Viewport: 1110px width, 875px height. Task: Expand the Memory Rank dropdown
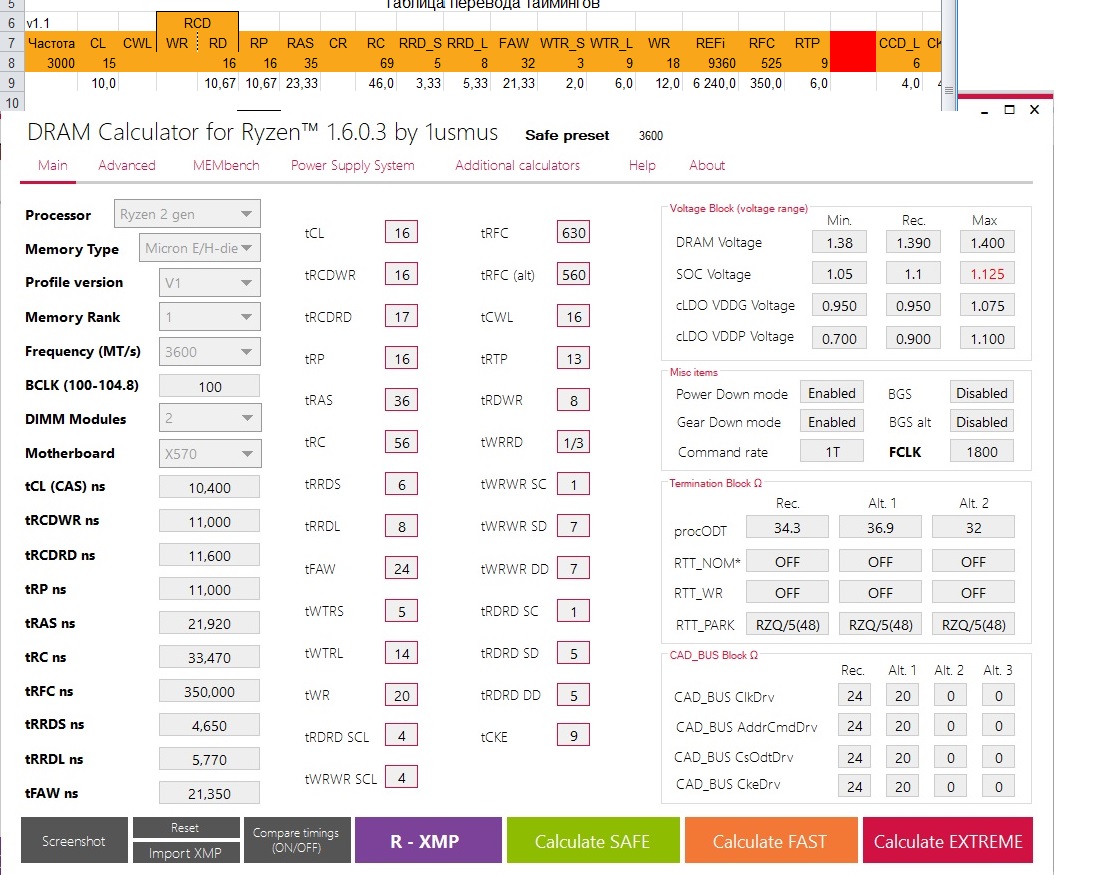[210, 316]
